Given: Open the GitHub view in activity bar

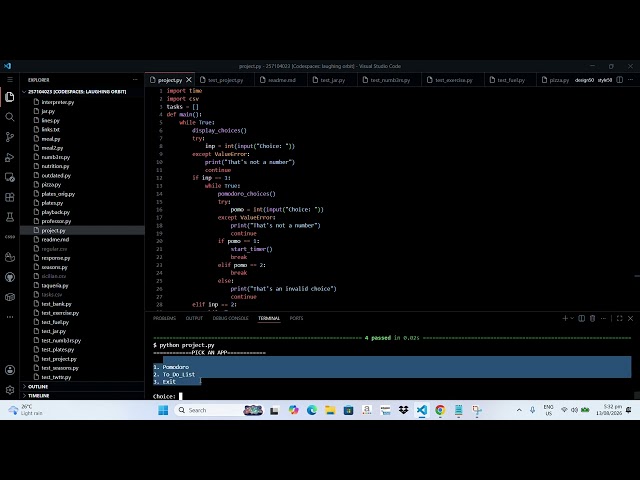Looking at the screenshot, I should [x=10, y=277].
